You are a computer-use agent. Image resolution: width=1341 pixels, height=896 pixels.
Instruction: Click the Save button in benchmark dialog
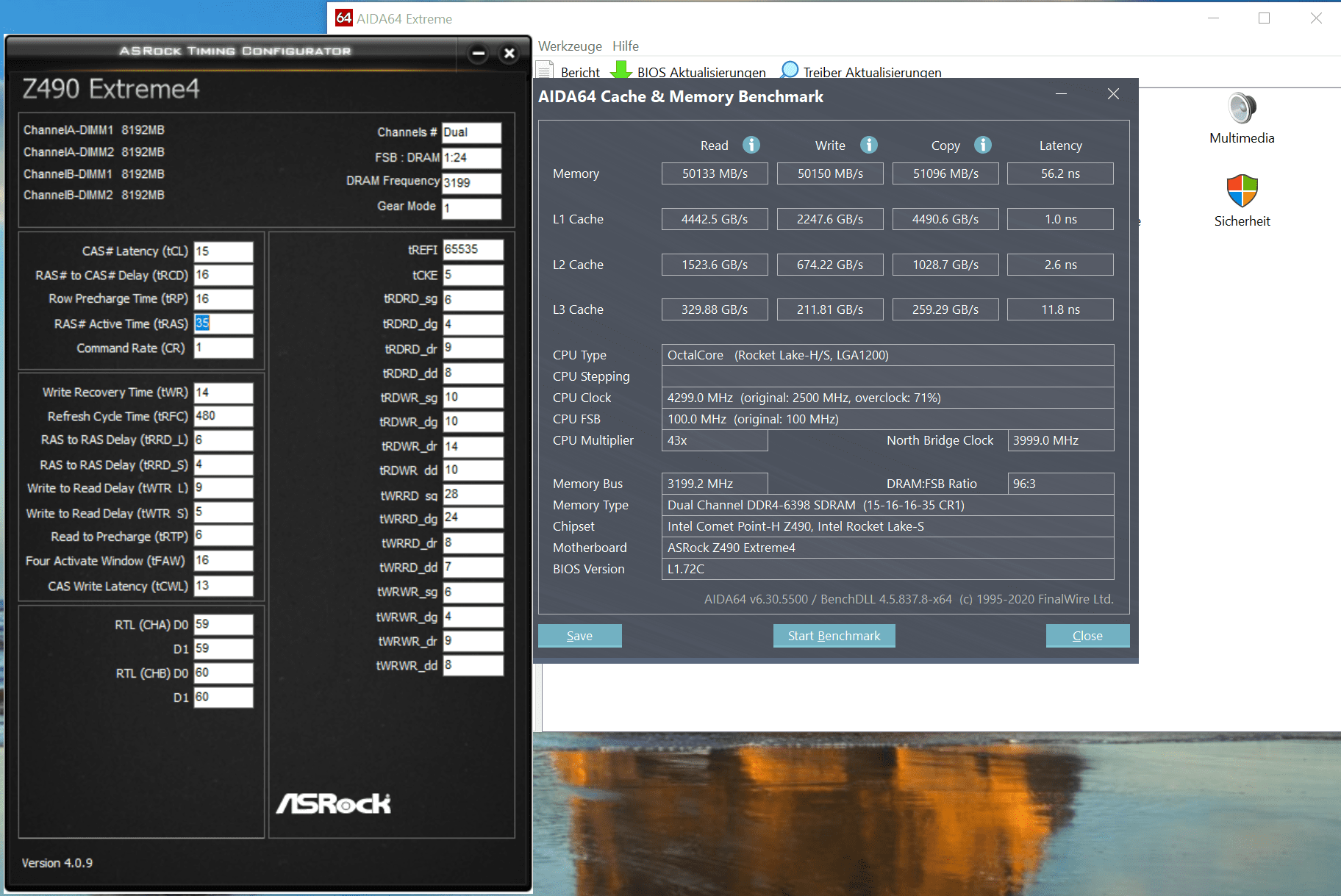tap(579, 636)
